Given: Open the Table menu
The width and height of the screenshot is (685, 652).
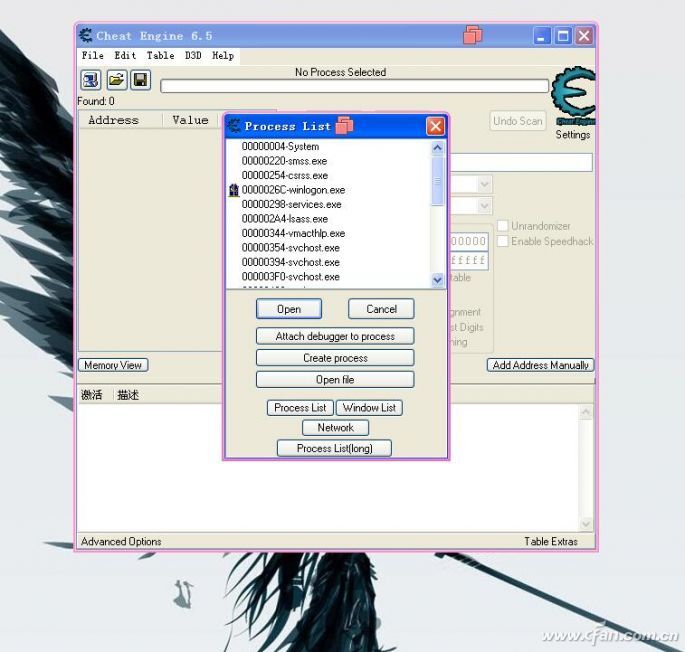Looking at the screenshot, I should (x=160, y=55).
